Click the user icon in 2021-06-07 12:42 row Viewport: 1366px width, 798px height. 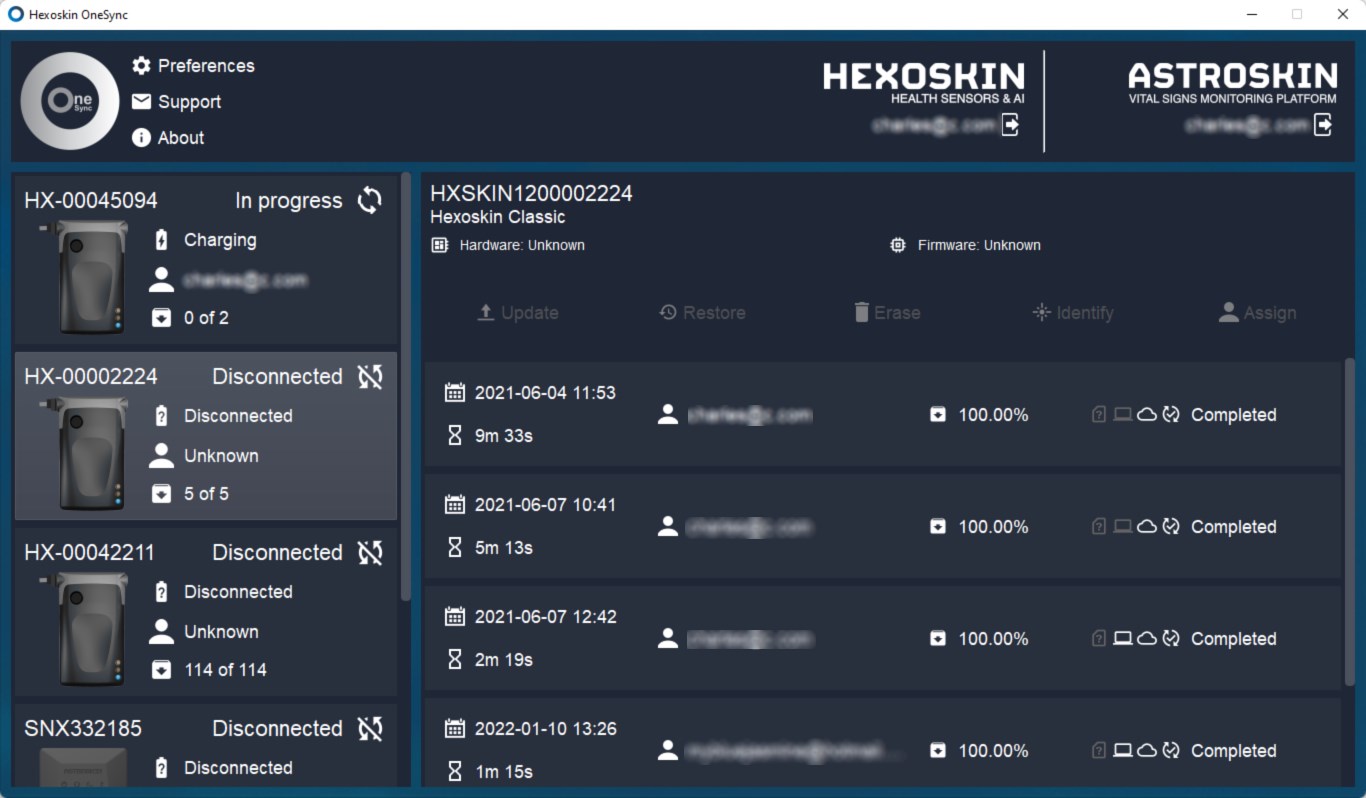[668, 639]
